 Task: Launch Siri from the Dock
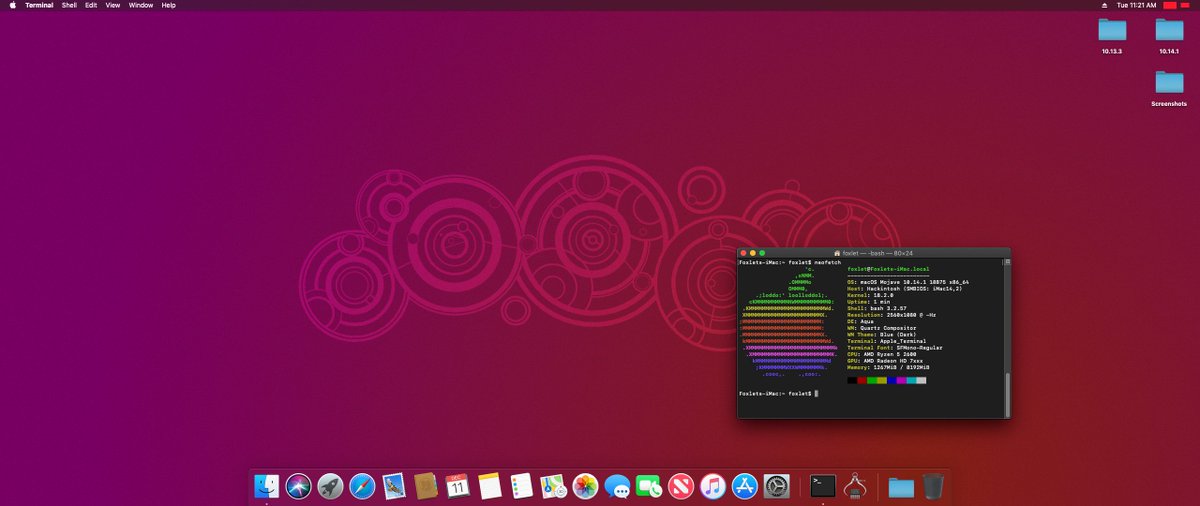(298, 486)
